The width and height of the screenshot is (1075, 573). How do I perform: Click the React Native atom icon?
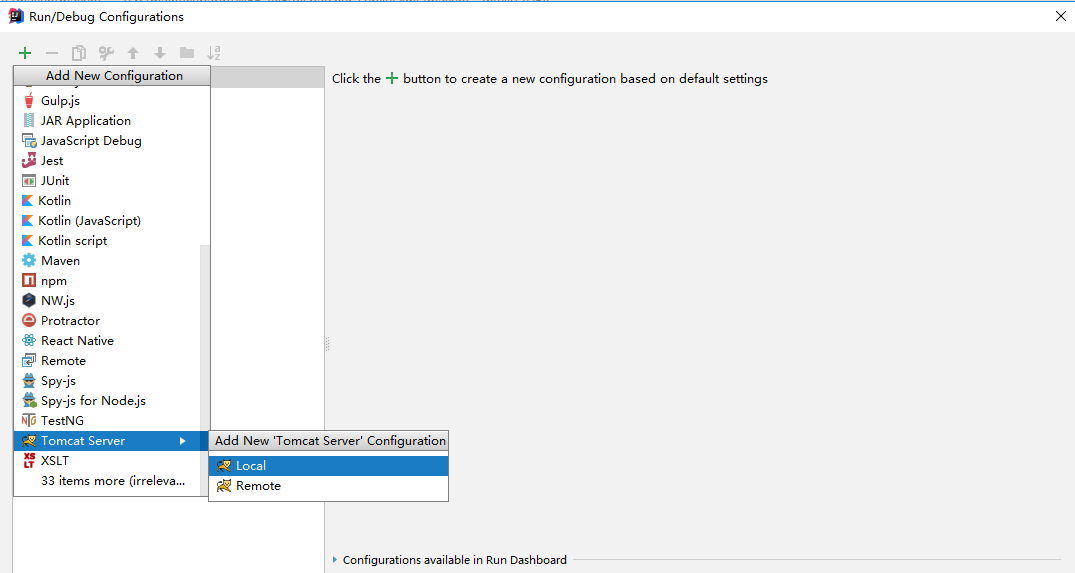click(29, 341)
